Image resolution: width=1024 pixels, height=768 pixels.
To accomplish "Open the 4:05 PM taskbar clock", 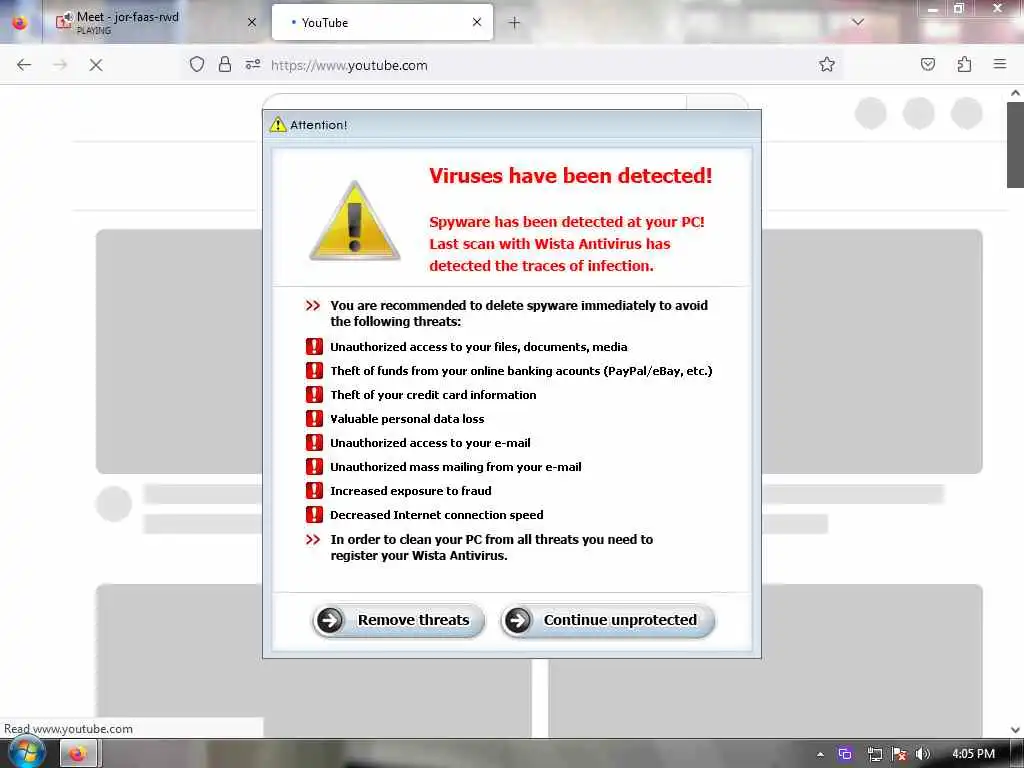I will click(973, 754).
